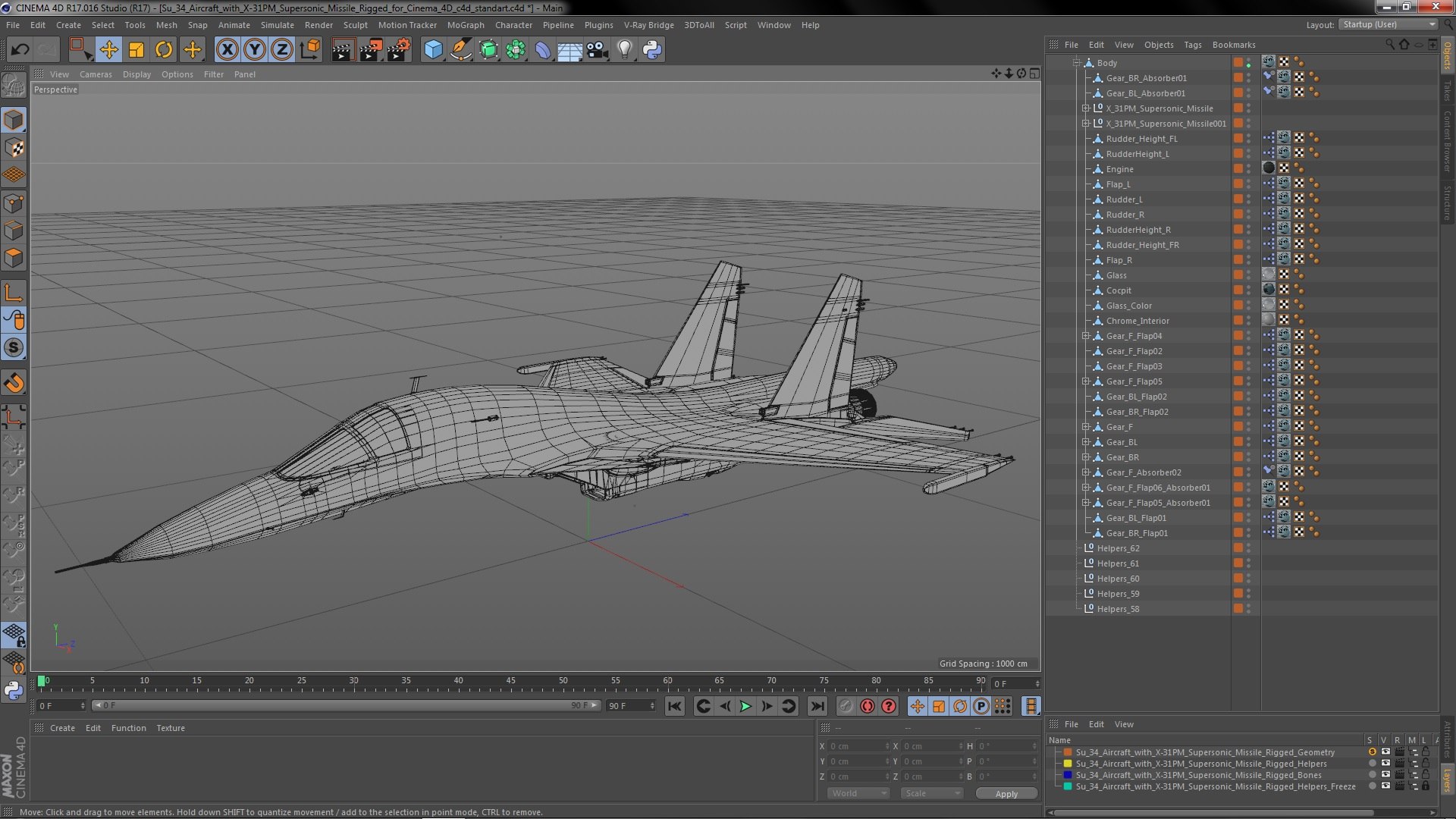Click the Floor/Sky environment icon
The height and width of the screenshot is (819, 1456).
(570, 50)
